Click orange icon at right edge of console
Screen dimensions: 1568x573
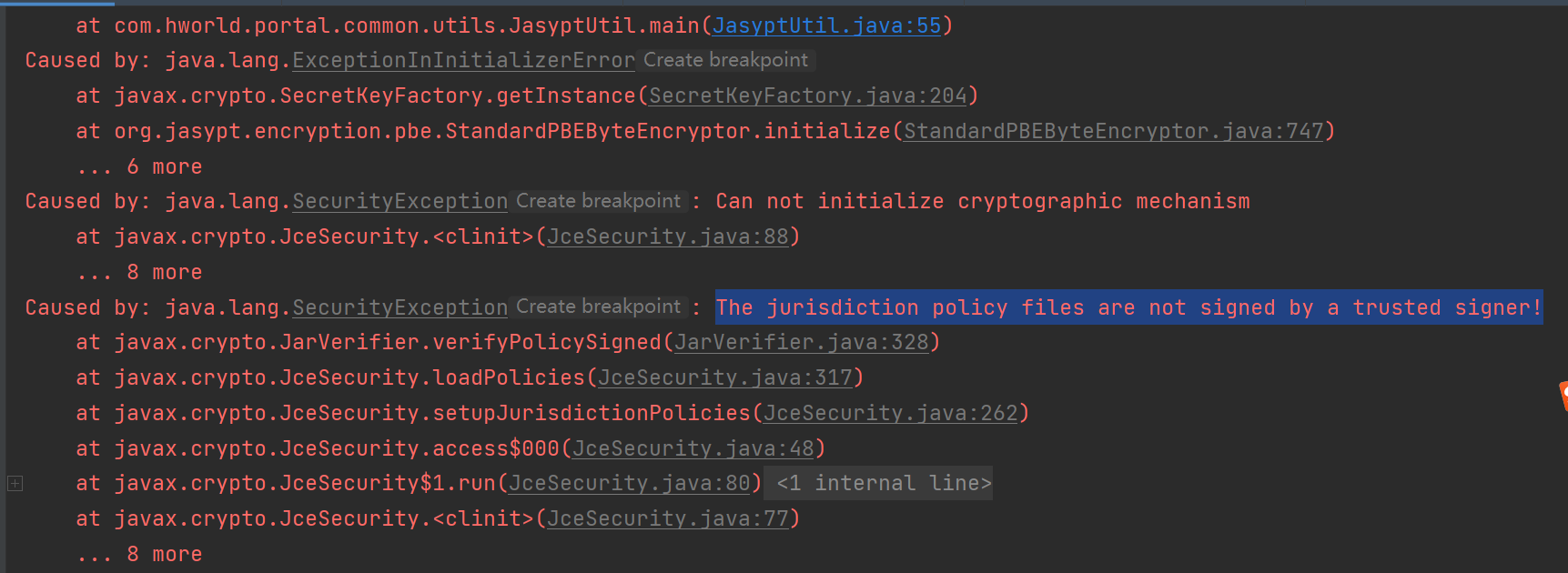pos(1563,397)
